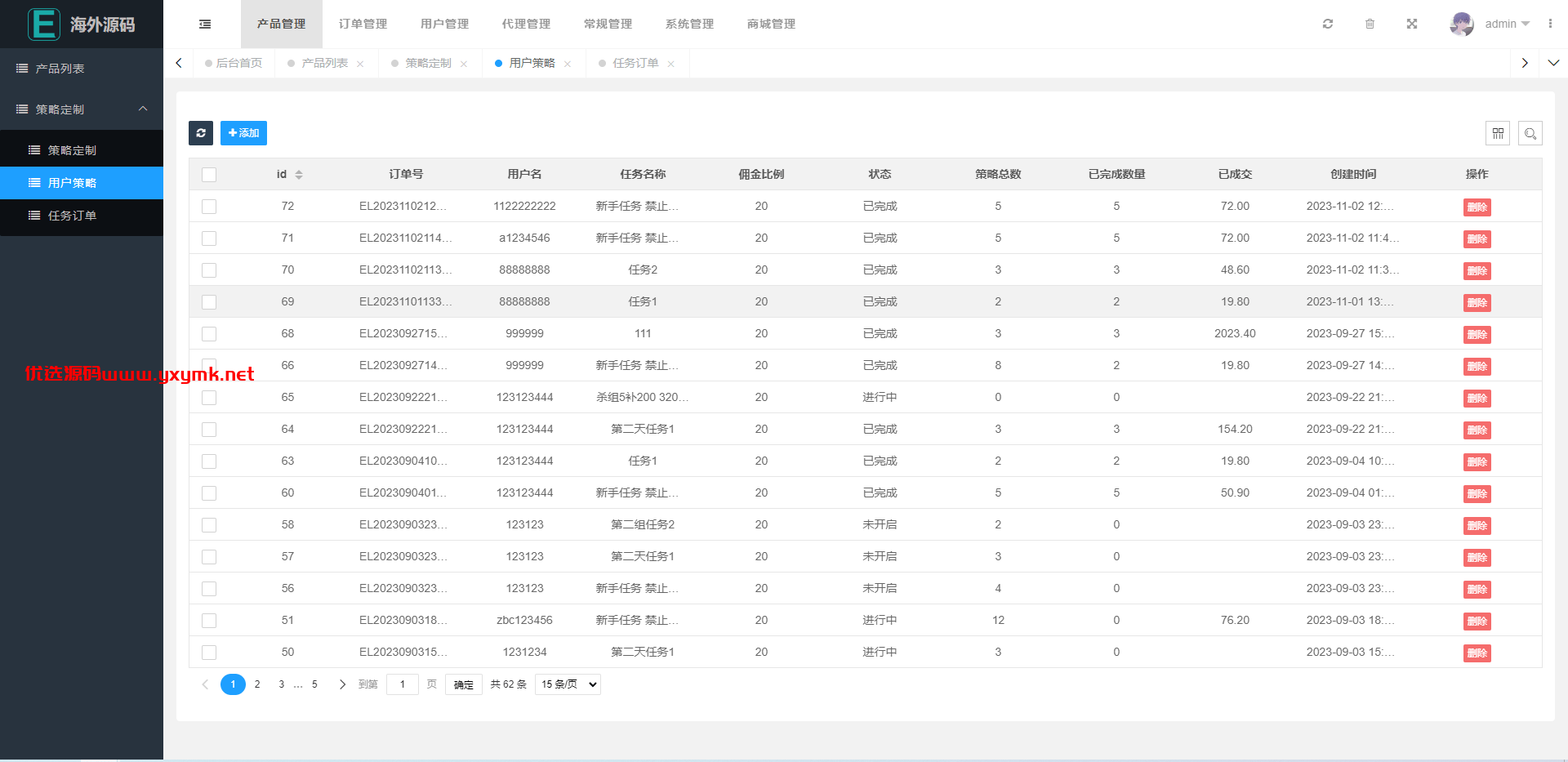Click the admin avatar picture
Image resolution: width=1568 pixels, height=762 pixels.
point(1462,24)
